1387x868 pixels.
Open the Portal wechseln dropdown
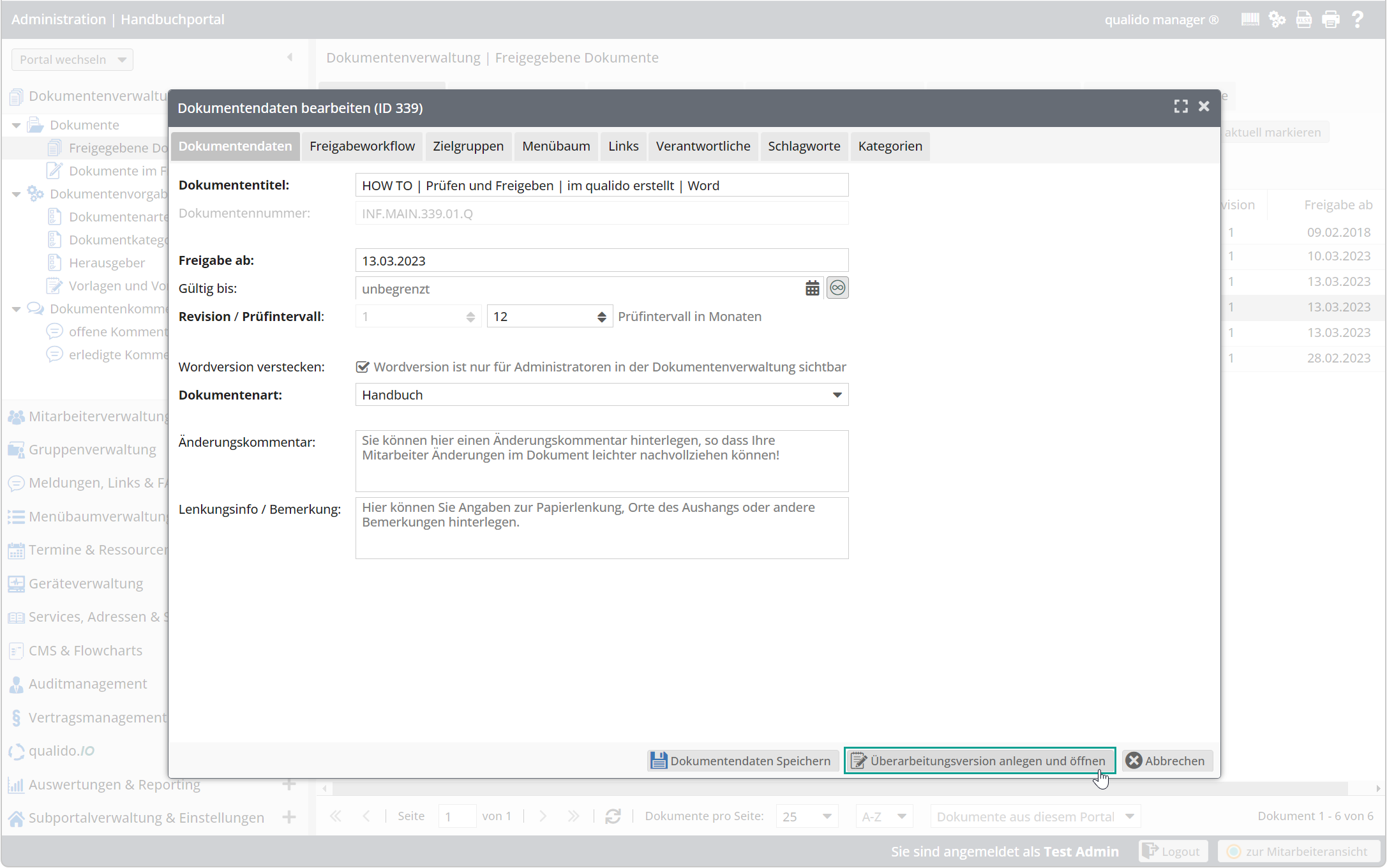[x=72, y=60]
